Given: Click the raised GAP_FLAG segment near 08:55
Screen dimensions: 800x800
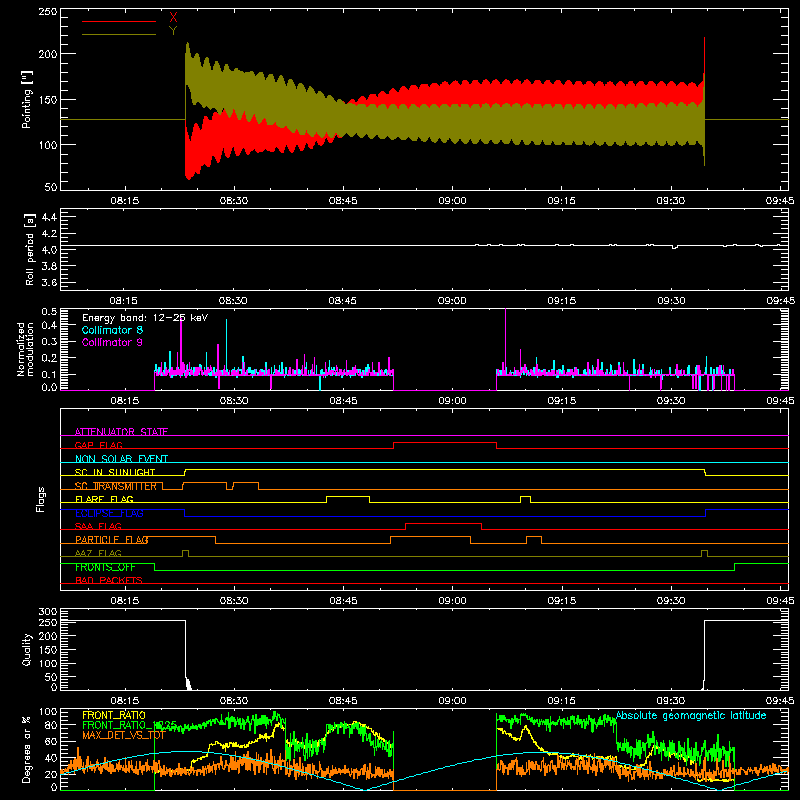Looking at the screenshot, I should point(445,442).
